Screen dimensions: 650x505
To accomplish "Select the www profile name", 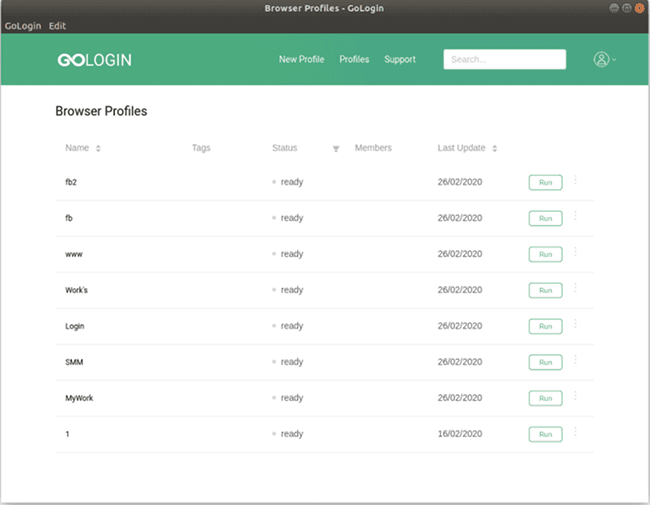I will click(x=74, y=254).
